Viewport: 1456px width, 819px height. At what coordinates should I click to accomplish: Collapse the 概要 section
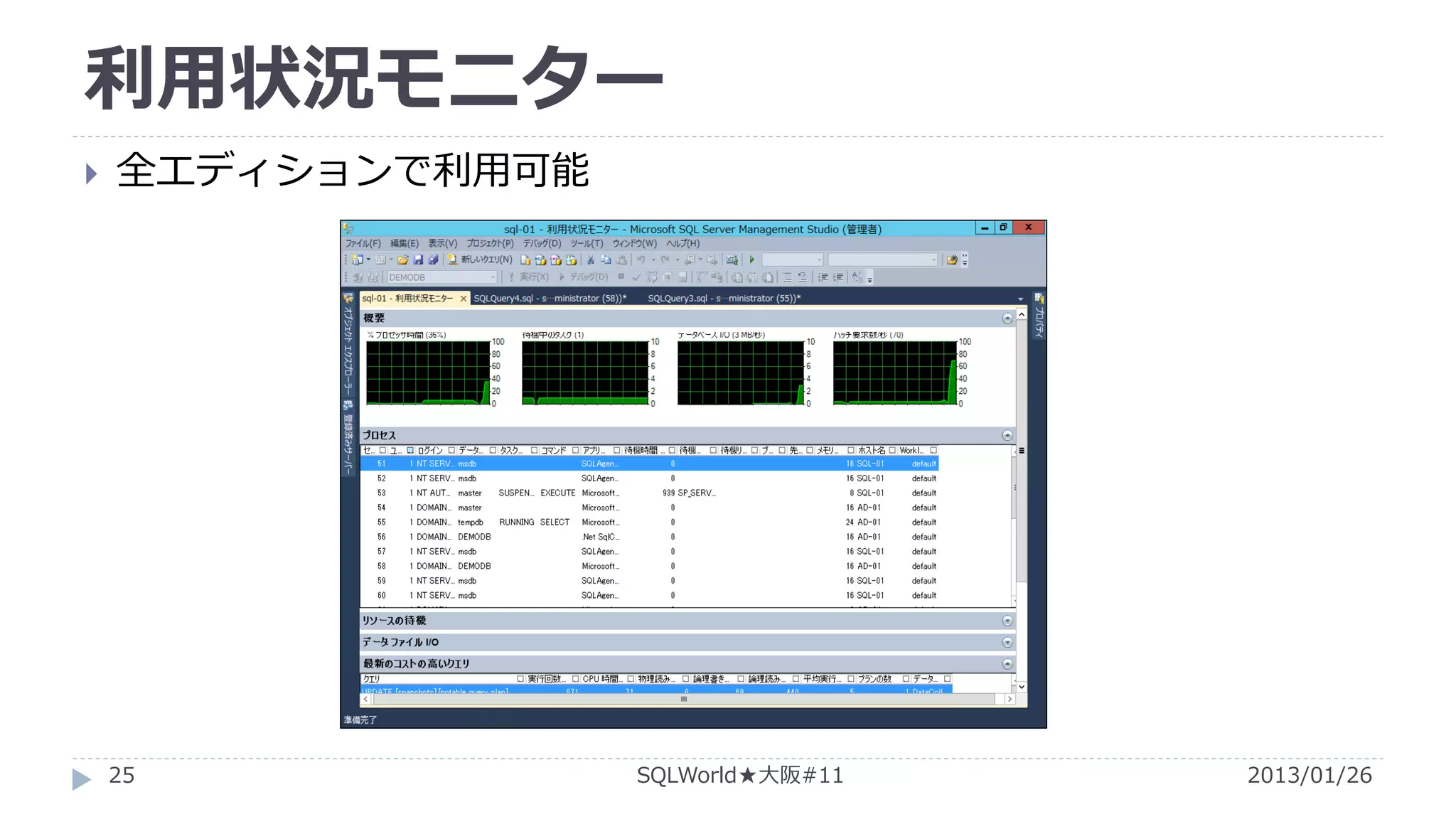pyautogui.click(x=1007, y=318)
